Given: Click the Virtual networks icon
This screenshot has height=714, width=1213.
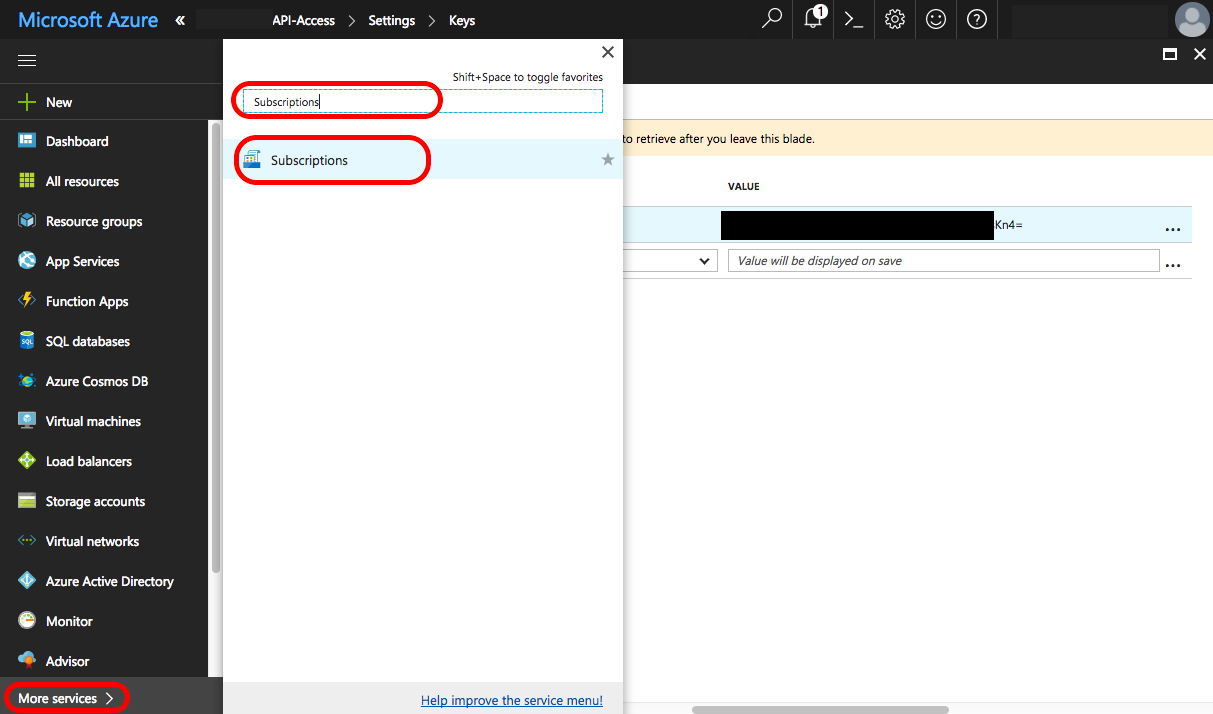Looking at the screenshot, I should coord(27,541).
